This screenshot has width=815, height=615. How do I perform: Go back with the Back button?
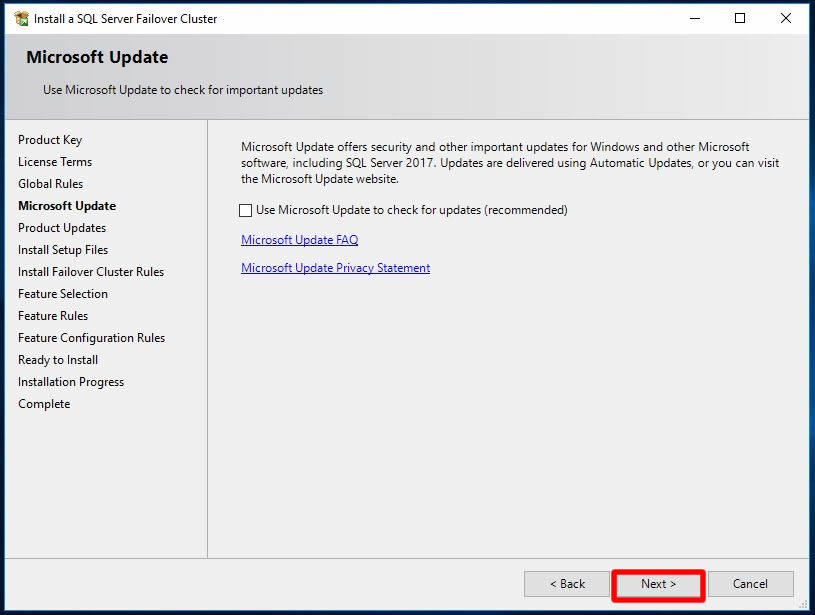point(567,584)
